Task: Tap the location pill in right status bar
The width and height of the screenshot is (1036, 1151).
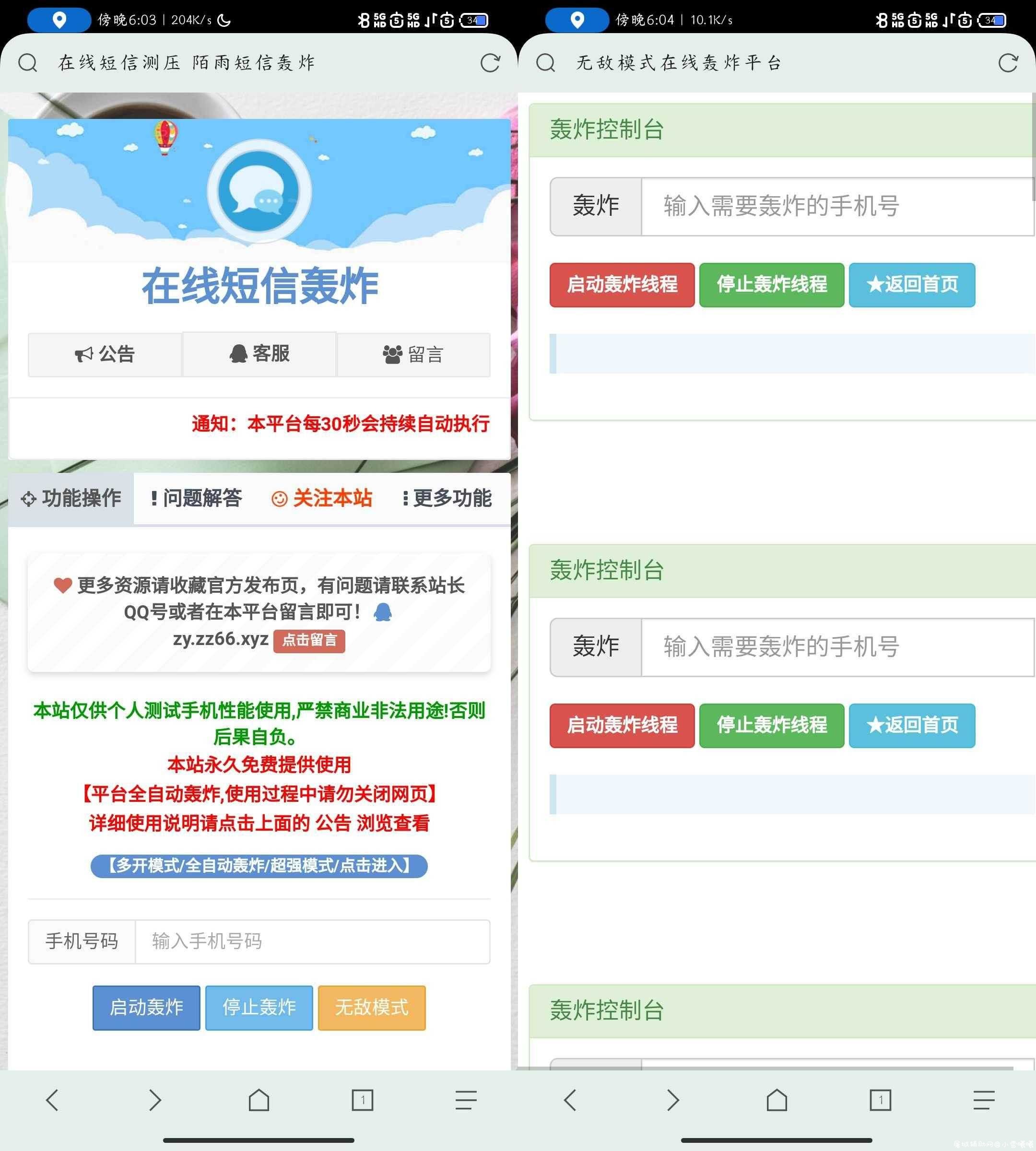Action: (577, 20)
